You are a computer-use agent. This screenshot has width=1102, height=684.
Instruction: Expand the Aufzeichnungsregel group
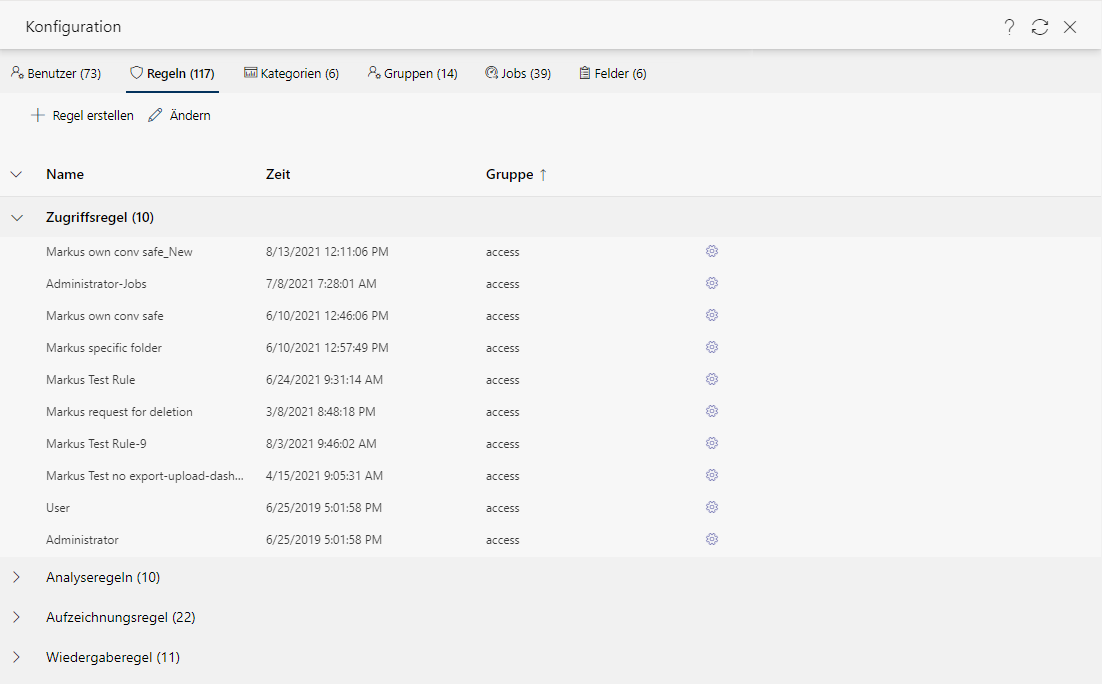(x=16, y=617)
